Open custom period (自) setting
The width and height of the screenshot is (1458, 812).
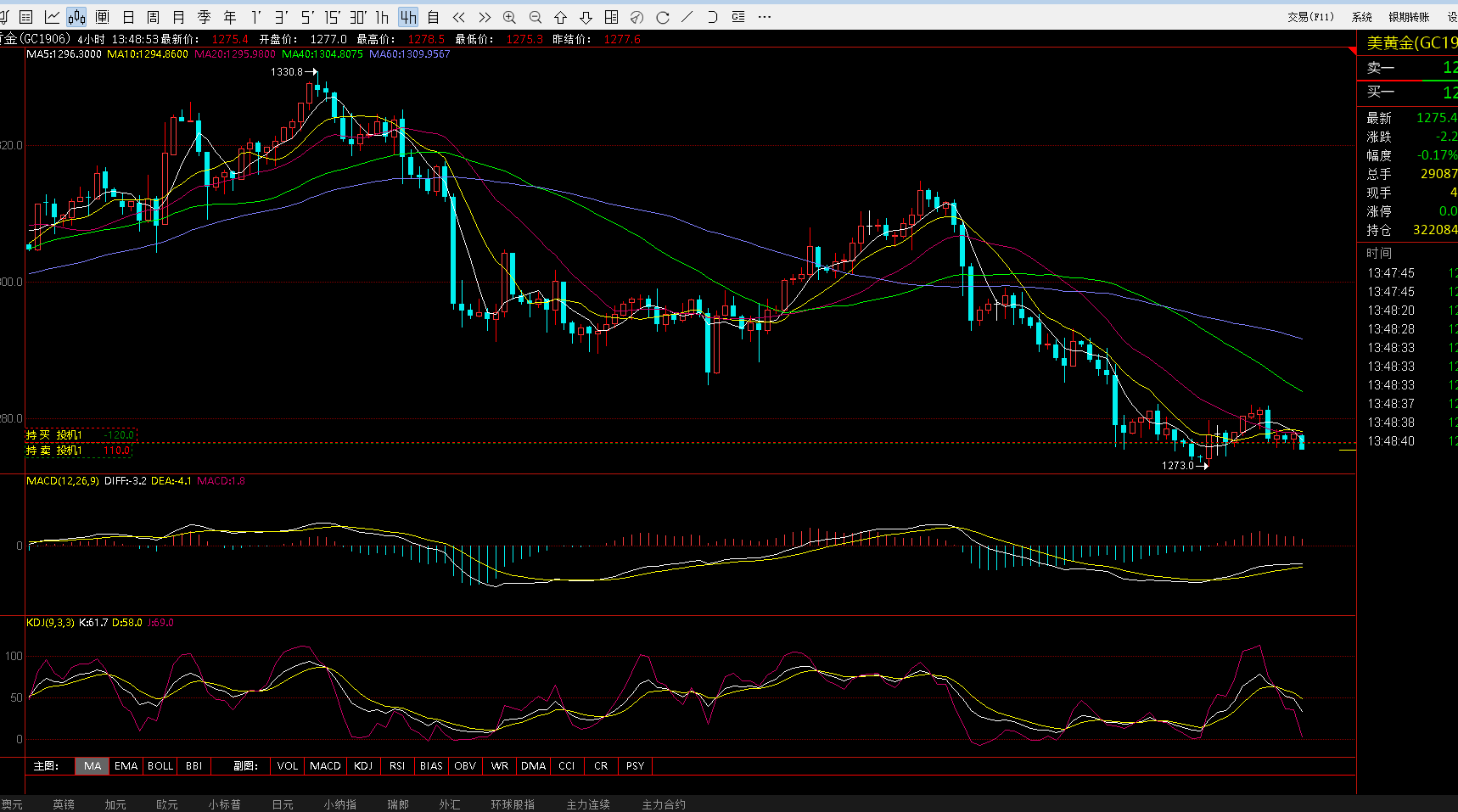[x=434, y=17]
